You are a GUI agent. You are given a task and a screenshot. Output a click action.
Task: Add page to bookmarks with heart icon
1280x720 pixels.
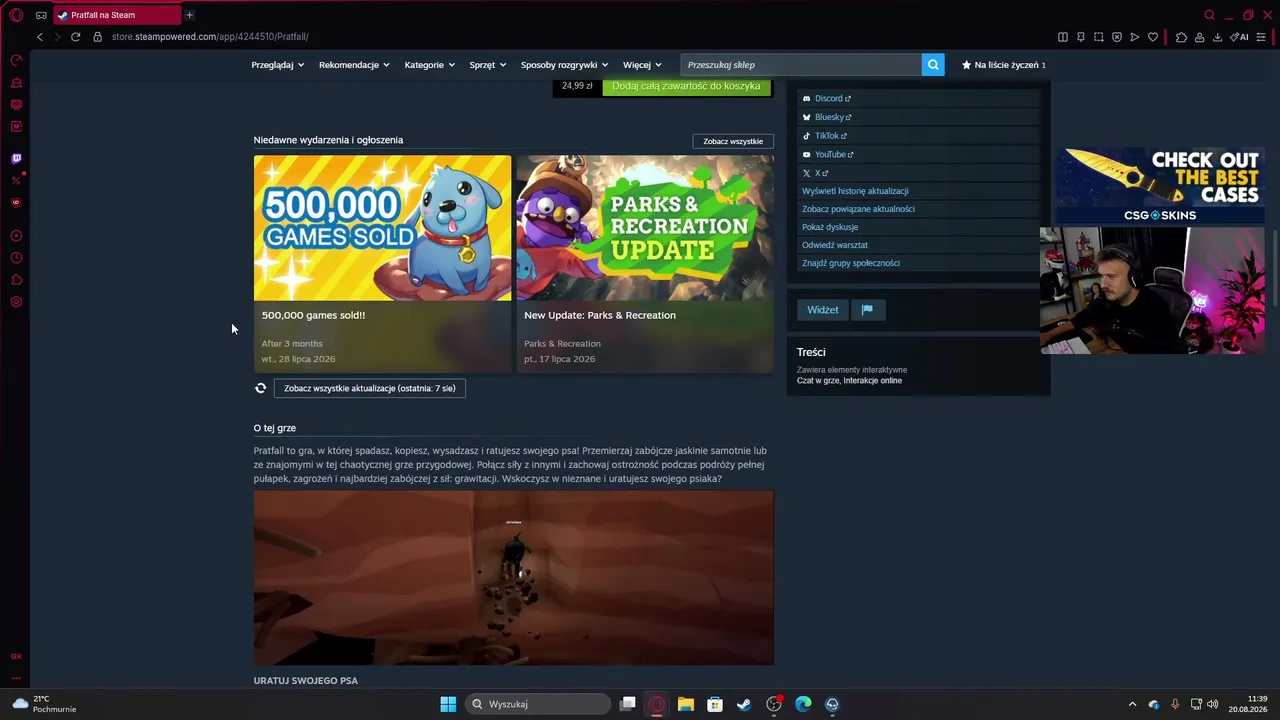point(1153,37)
